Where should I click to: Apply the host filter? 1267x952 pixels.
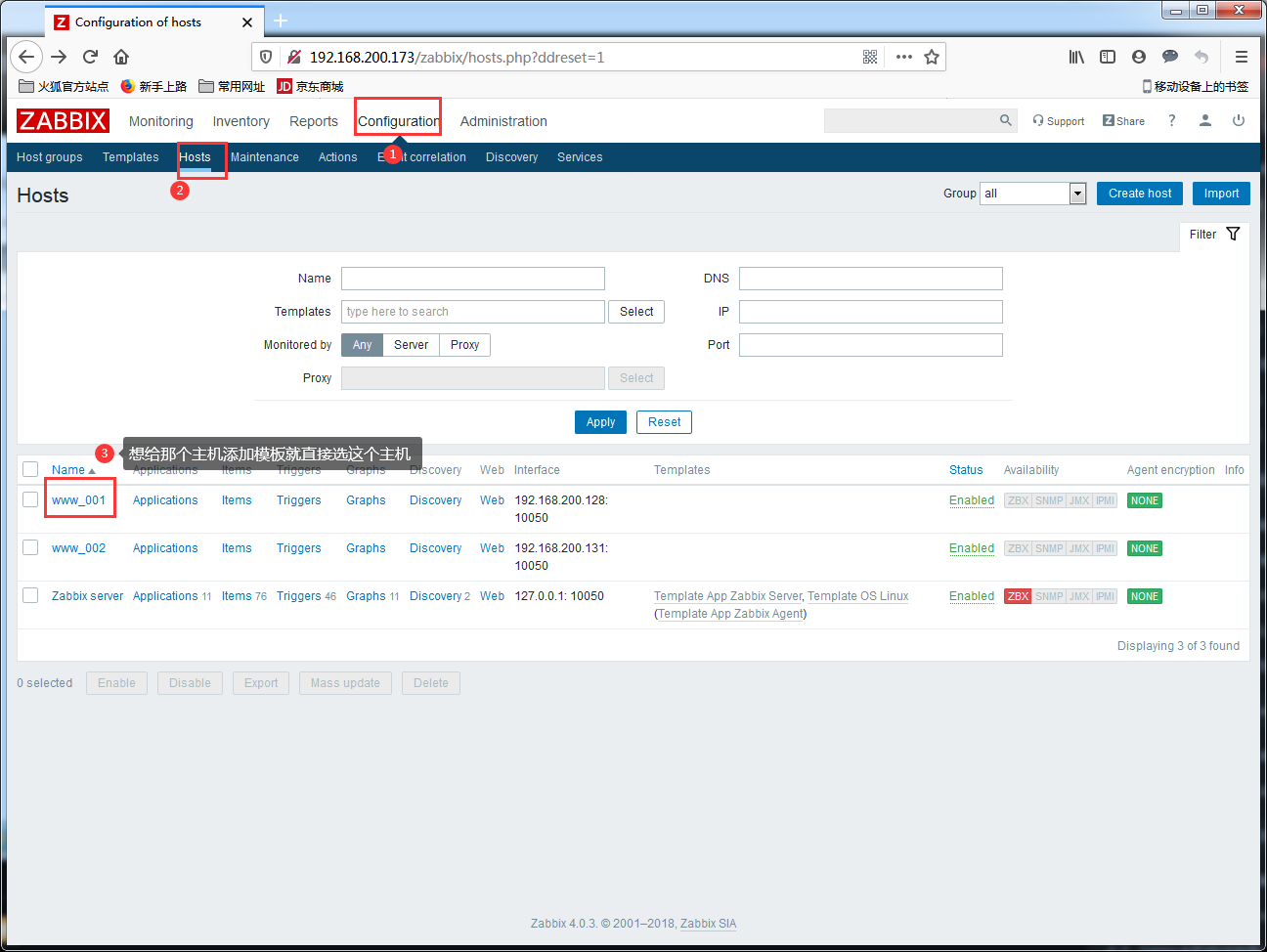(600, 422)
